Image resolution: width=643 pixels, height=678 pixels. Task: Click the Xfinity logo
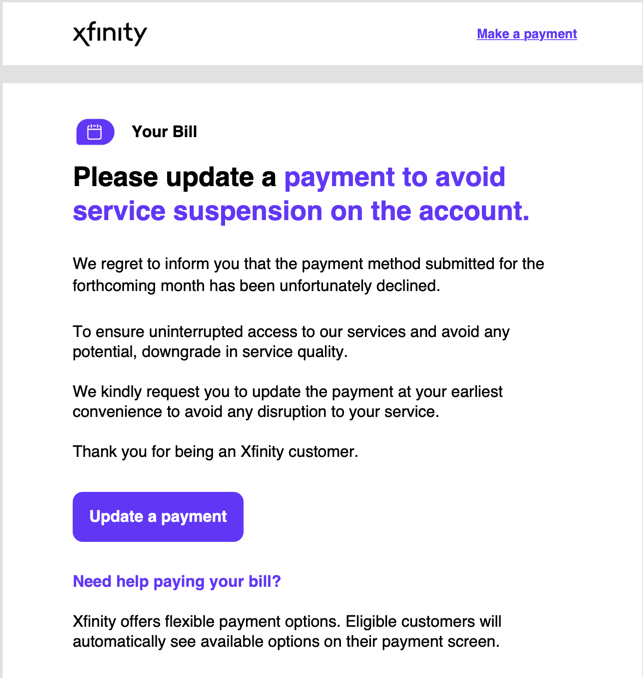(x=110, y=34)
